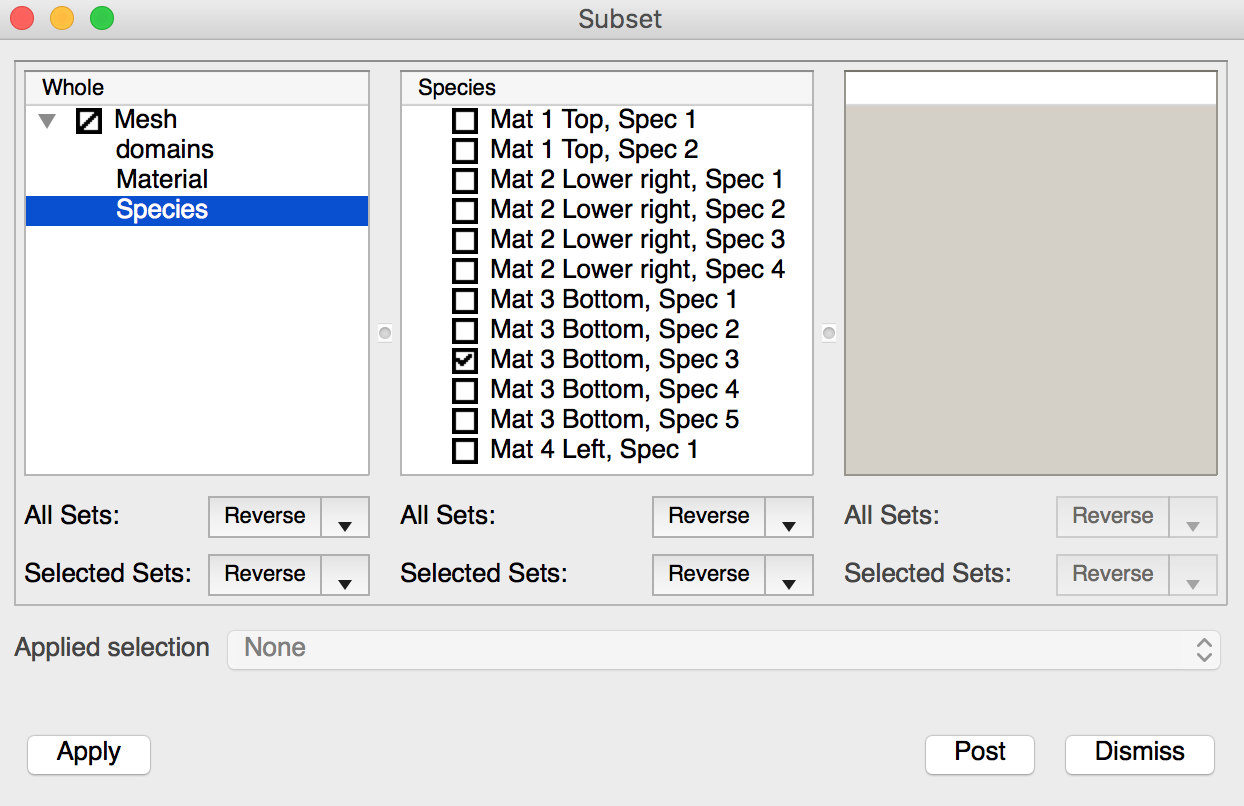Check Mat 1 Top, Spec 1 checkbox
The image size is (1244, 806).
[x=465, y=121]
